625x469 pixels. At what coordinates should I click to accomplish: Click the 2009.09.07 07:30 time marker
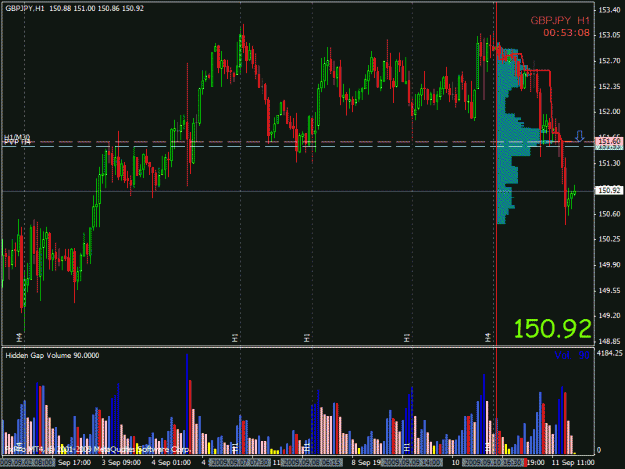(x=240, y=463)
